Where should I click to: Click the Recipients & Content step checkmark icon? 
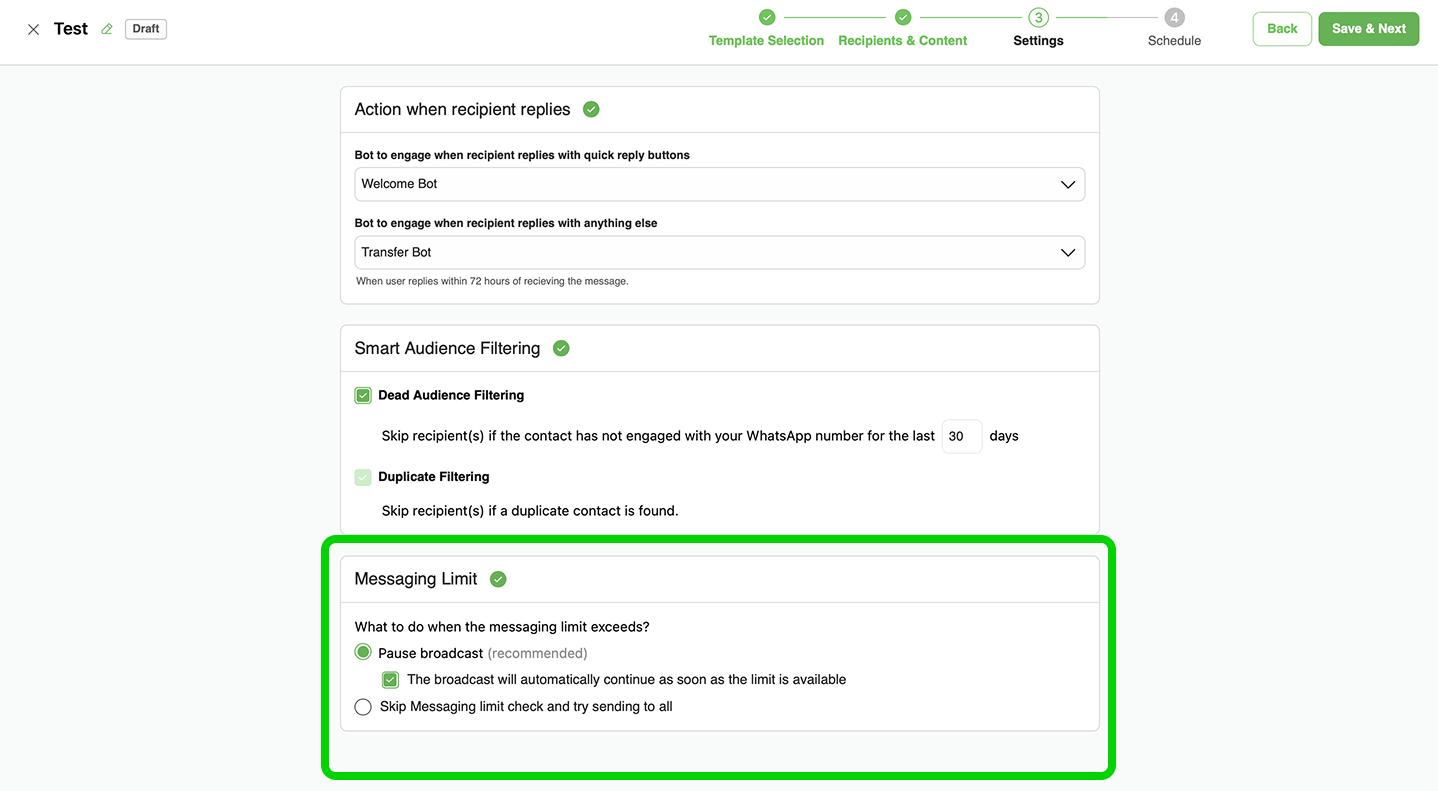coord(903,17)
